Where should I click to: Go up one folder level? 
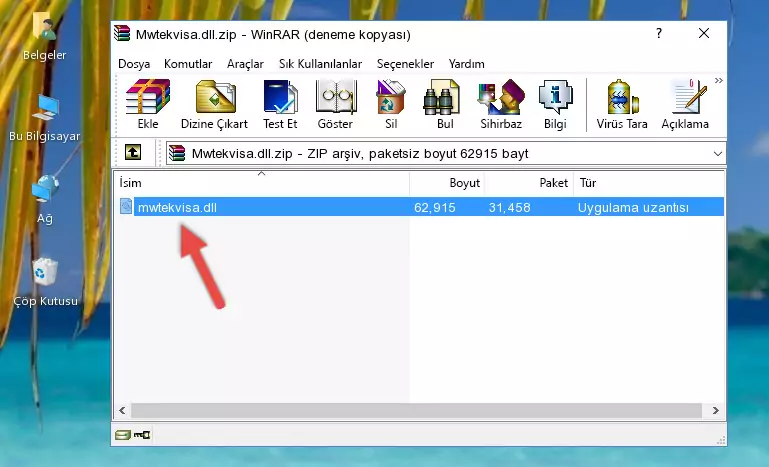click(132, 153)
